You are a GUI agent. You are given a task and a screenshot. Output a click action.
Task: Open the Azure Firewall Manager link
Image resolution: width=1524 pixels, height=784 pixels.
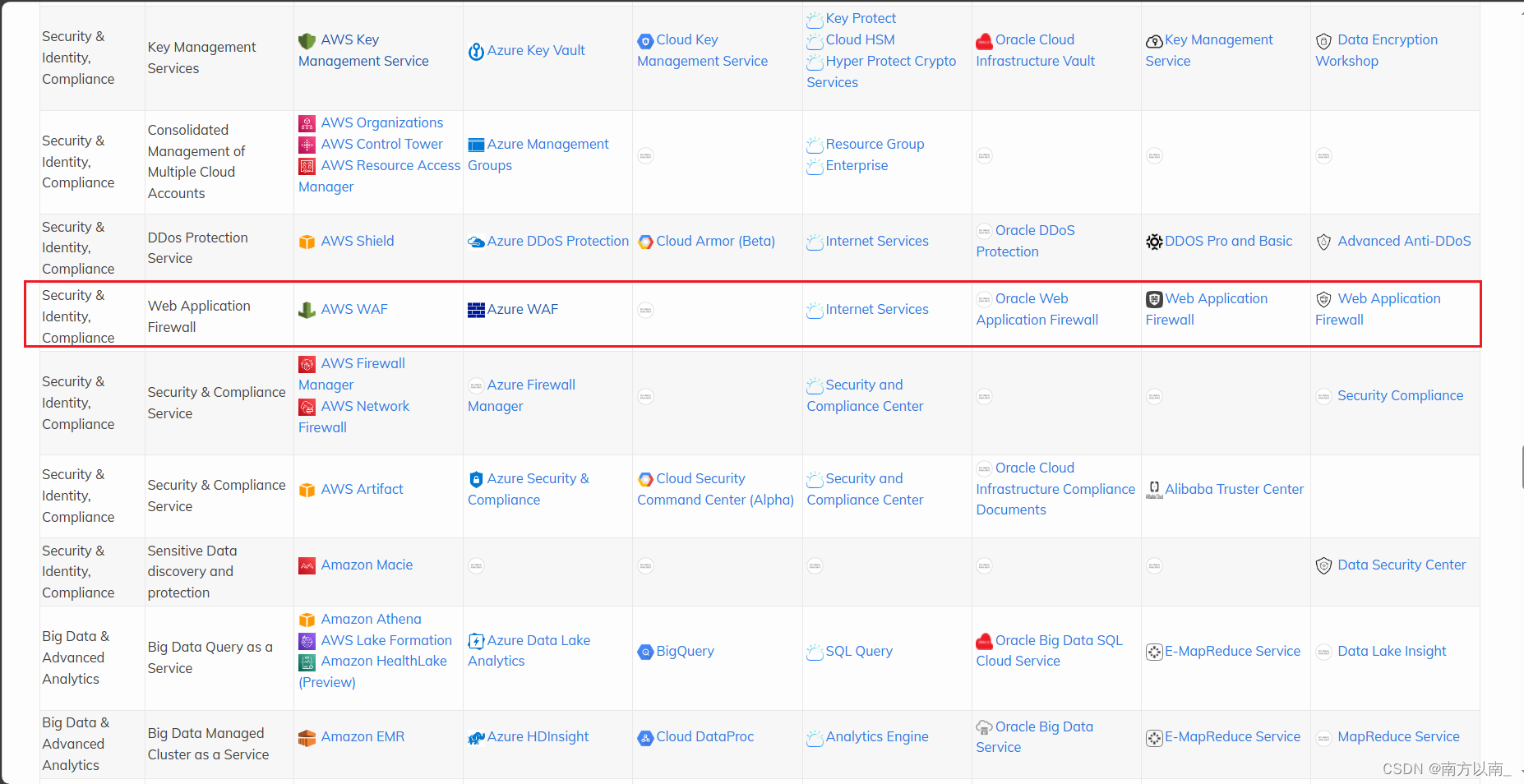(521, 396)
